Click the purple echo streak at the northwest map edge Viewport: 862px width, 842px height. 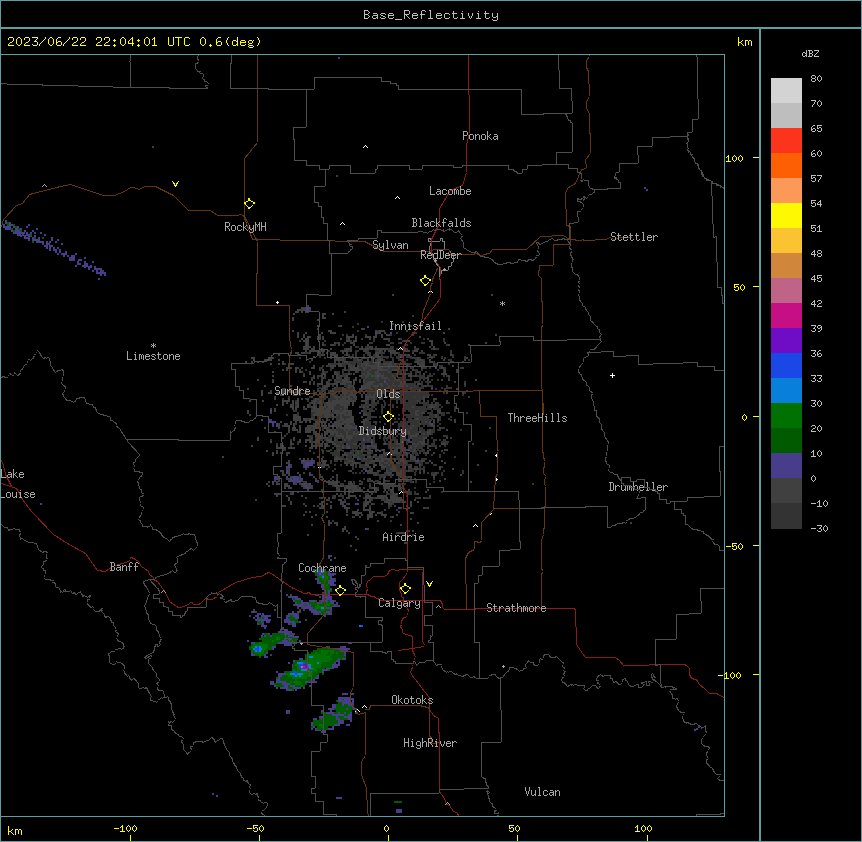click(x=53, y=248)
